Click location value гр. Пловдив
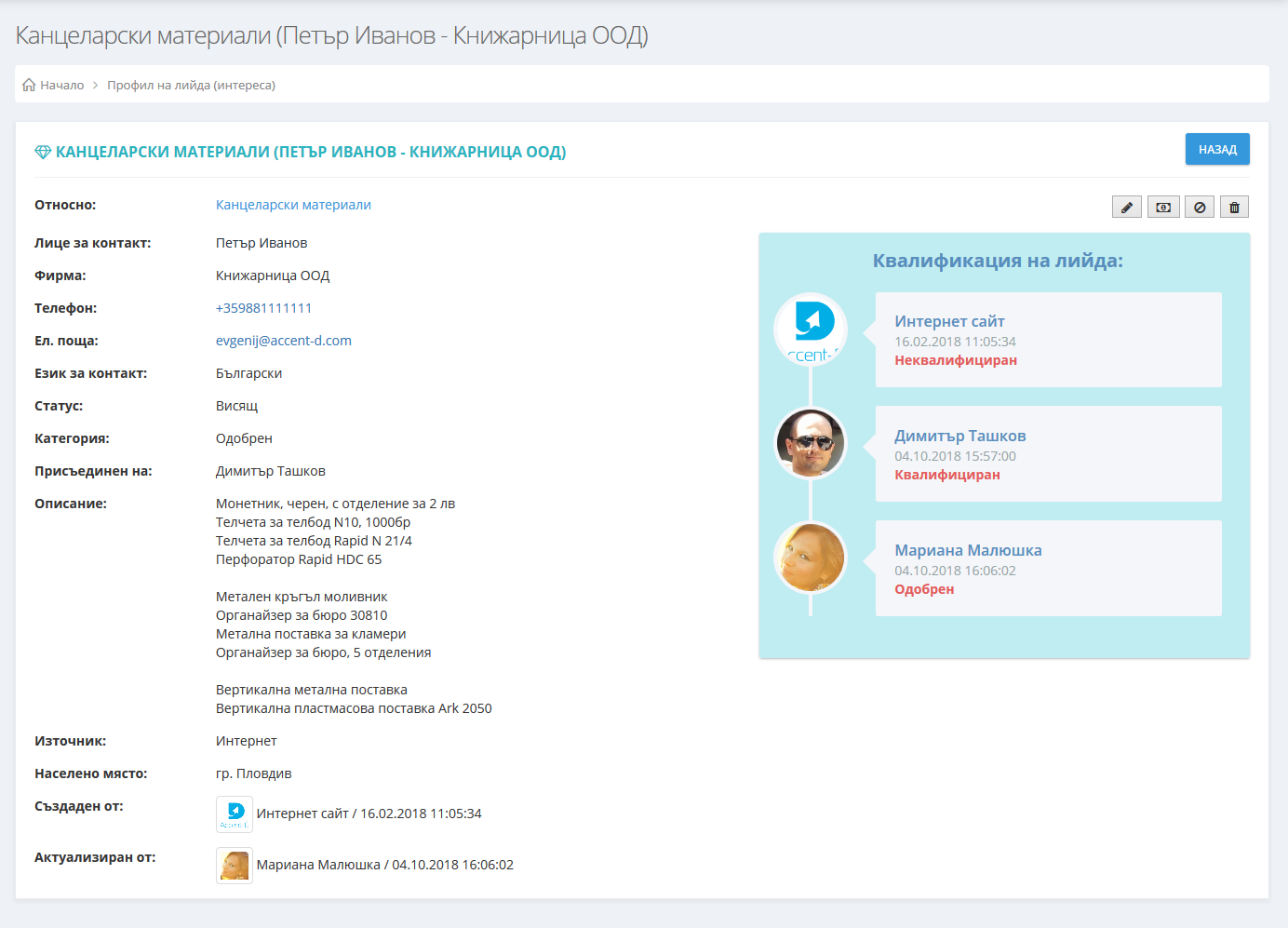 [254, 773]
